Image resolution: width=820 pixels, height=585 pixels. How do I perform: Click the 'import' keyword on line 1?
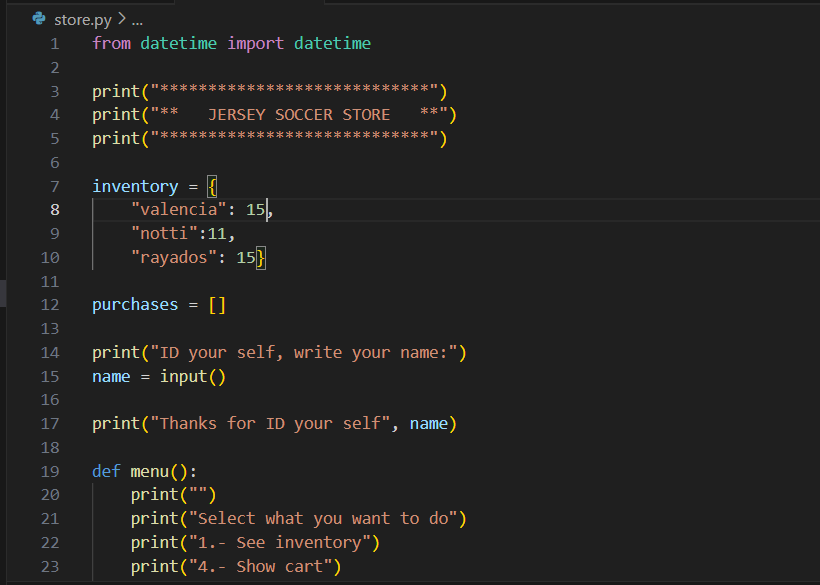coord(256,43)
